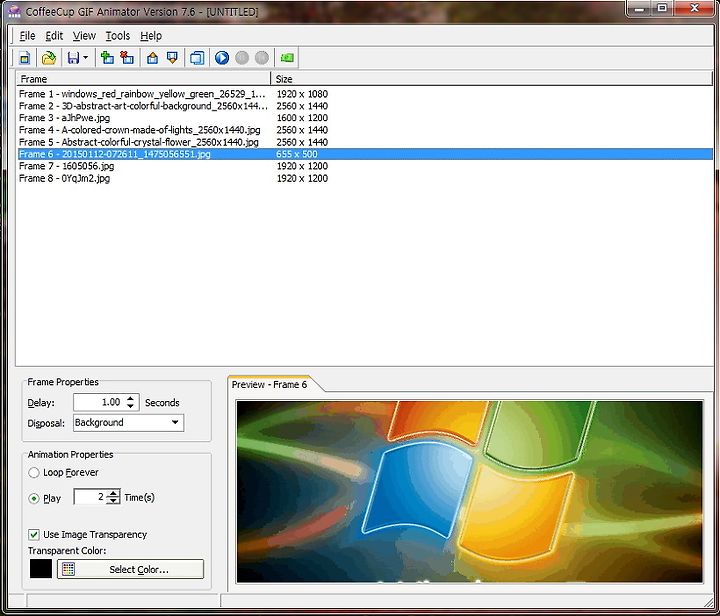The image size is (720, 616).
Task: Select Frame 4 A-colored-crown row
Action: 365,130
